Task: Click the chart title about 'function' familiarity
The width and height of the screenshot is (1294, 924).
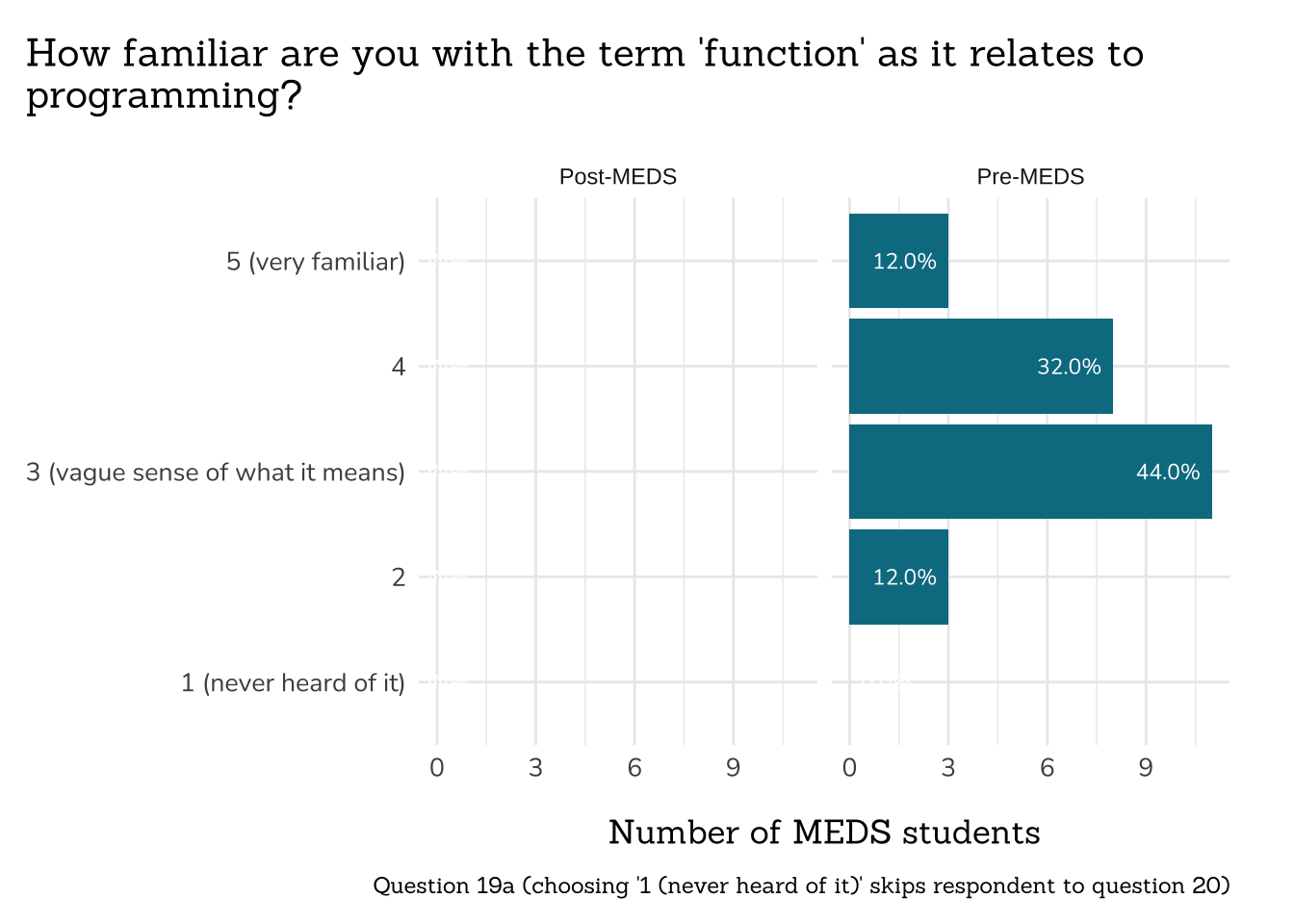Action: point(584,74)
